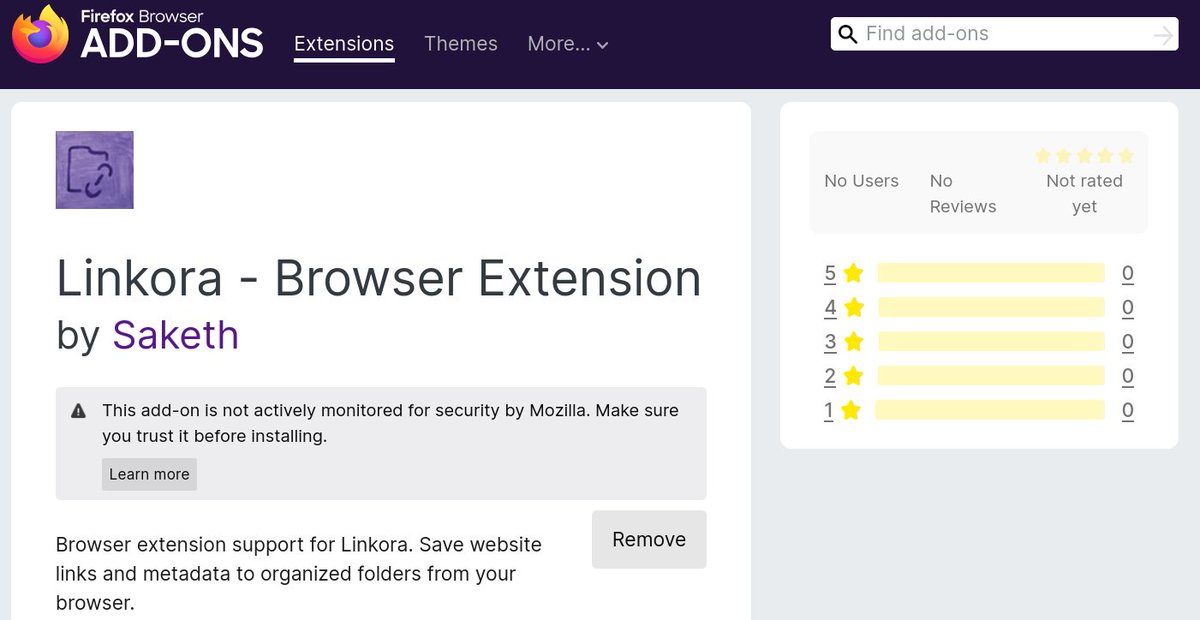The height and width of the screenshot is (620, 1200).
Task: Click the 1-star rating bar
Action: point(990,410)
